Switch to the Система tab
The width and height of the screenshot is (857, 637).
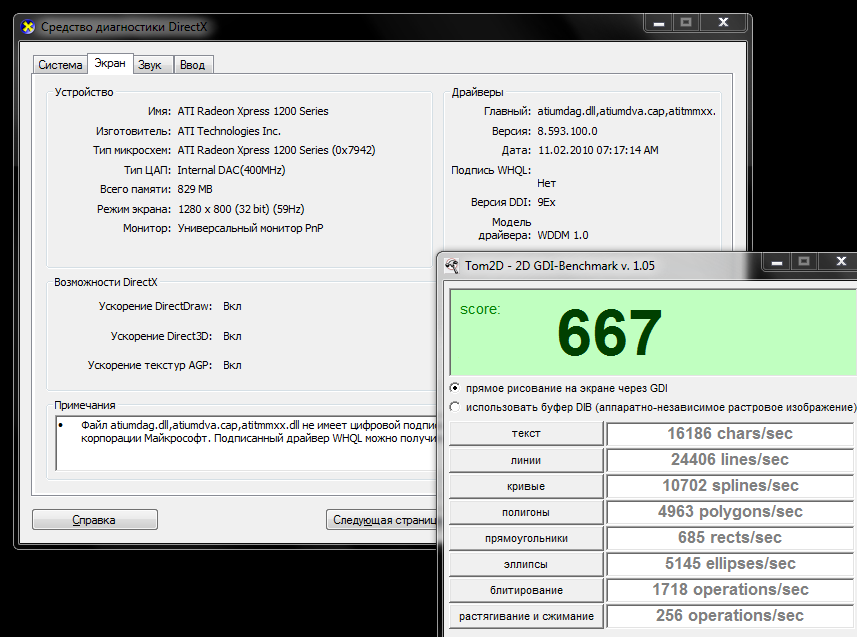click(60, 65)
